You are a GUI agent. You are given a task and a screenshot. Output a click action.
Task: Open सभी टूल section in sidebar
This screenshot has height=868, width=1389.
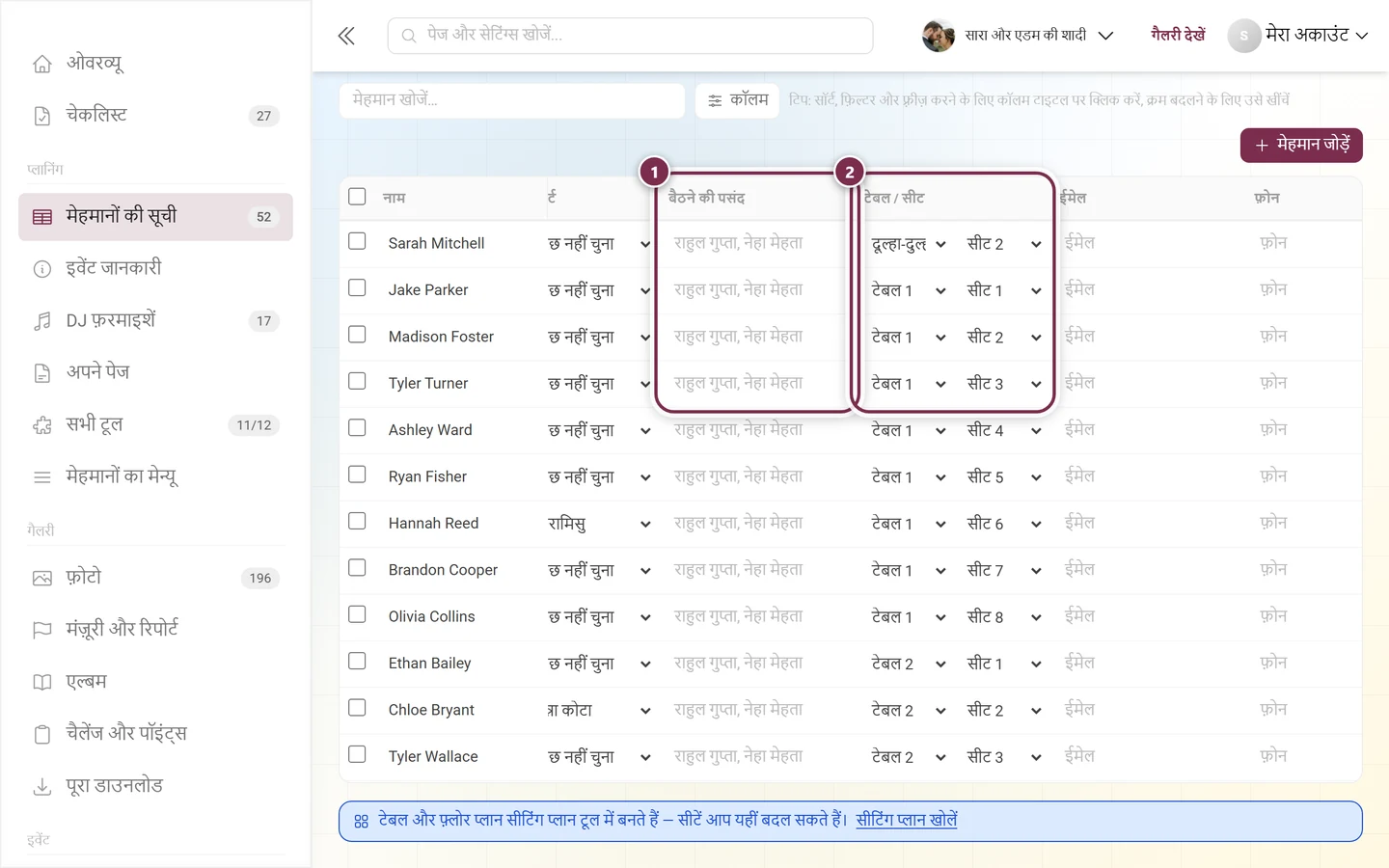(155, 425)
